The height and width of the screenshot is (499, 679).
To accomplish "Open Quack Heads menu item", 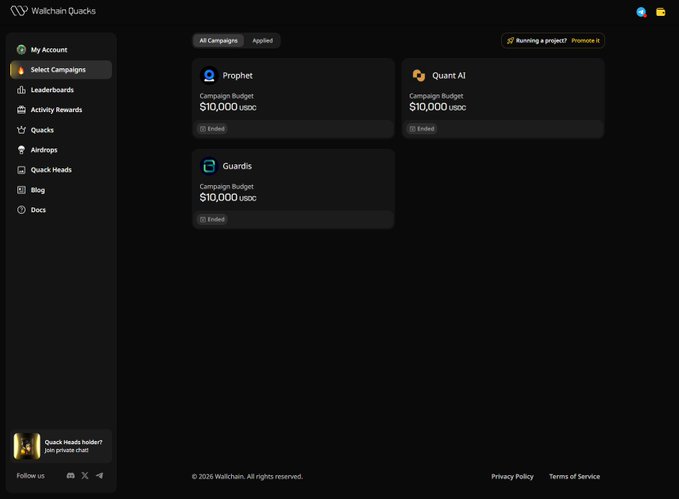I will pos(61,170).
